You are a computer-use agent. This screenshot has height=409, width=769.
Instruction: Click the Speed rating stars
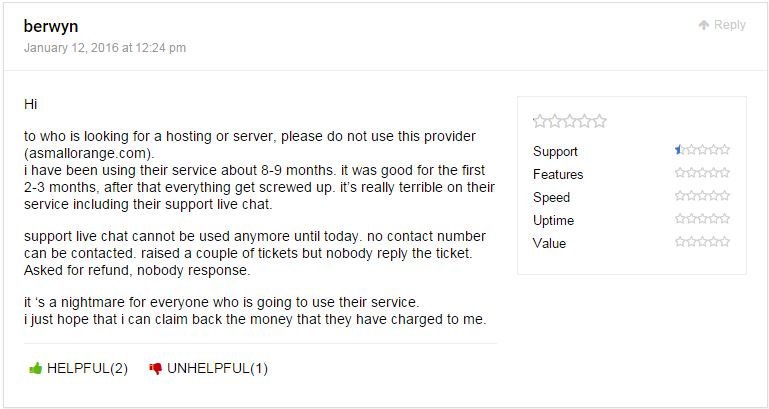pyautogui.click(x=702, y=196)
